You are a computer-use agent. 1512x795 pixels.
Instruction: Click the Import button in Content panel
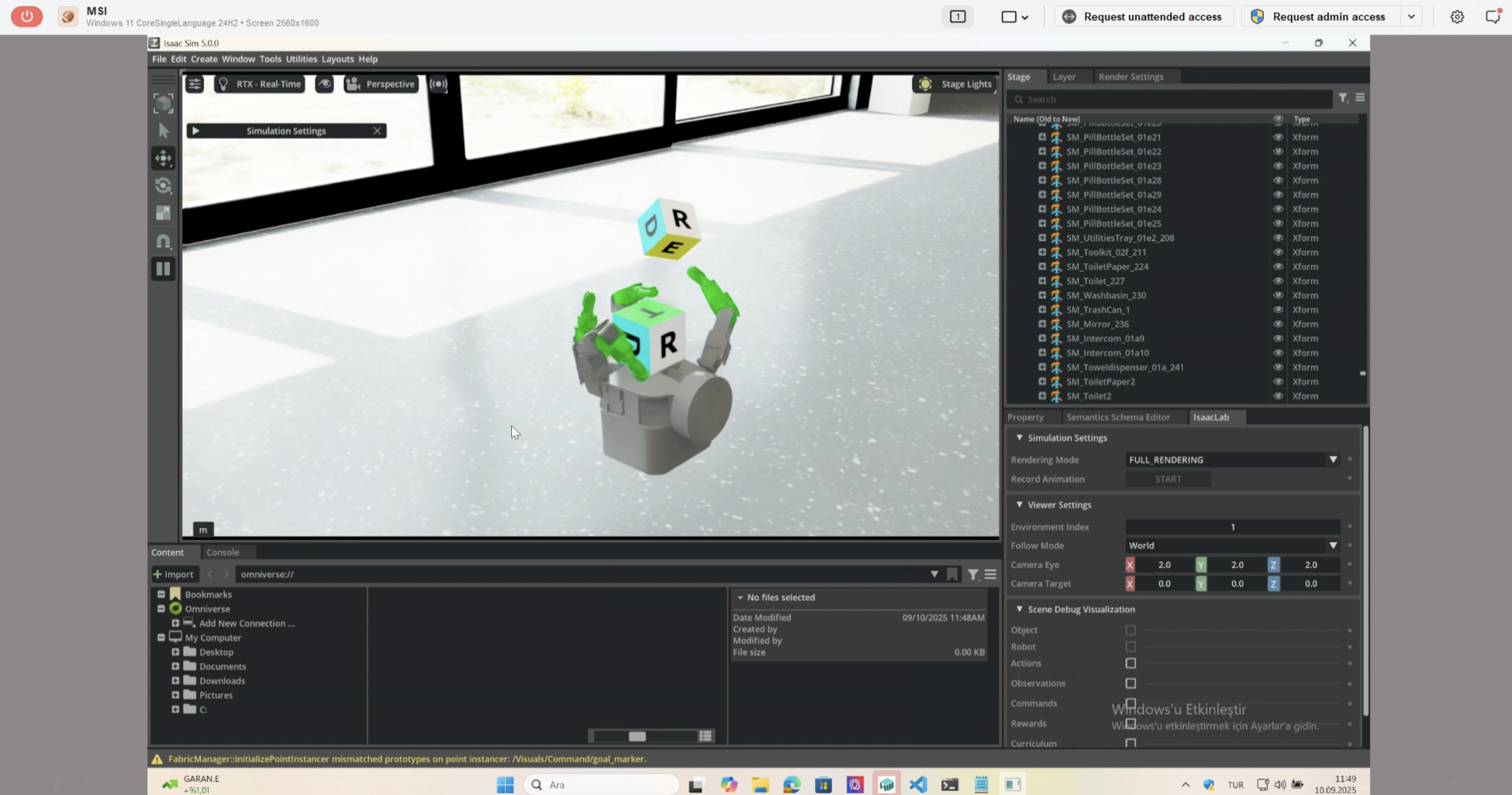click(174, 574)
